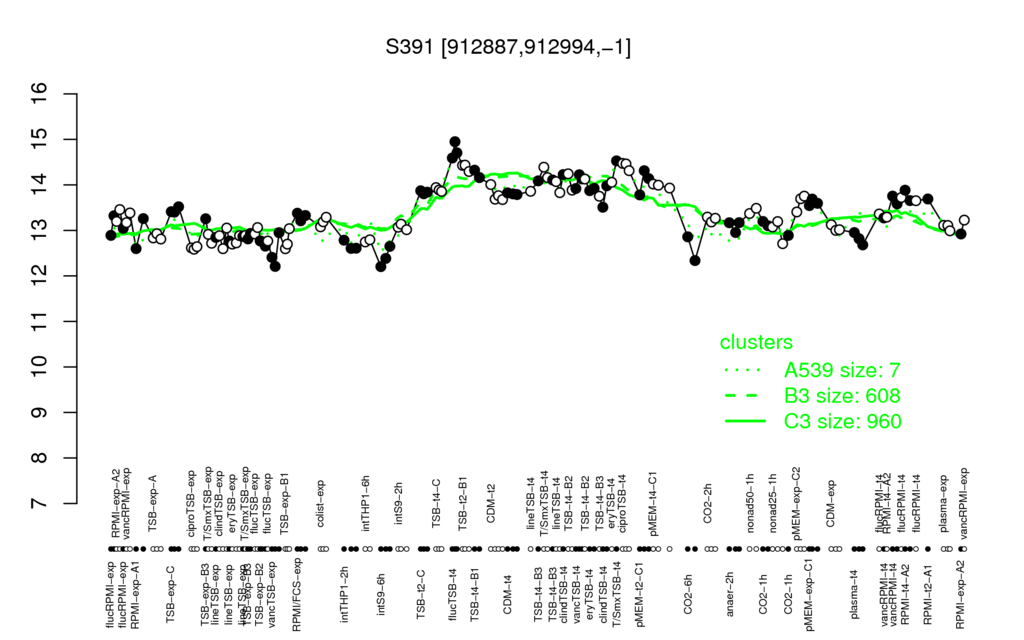
Task: Click the TSB-t2-B1 axis label
Action: tap(463, 506)
